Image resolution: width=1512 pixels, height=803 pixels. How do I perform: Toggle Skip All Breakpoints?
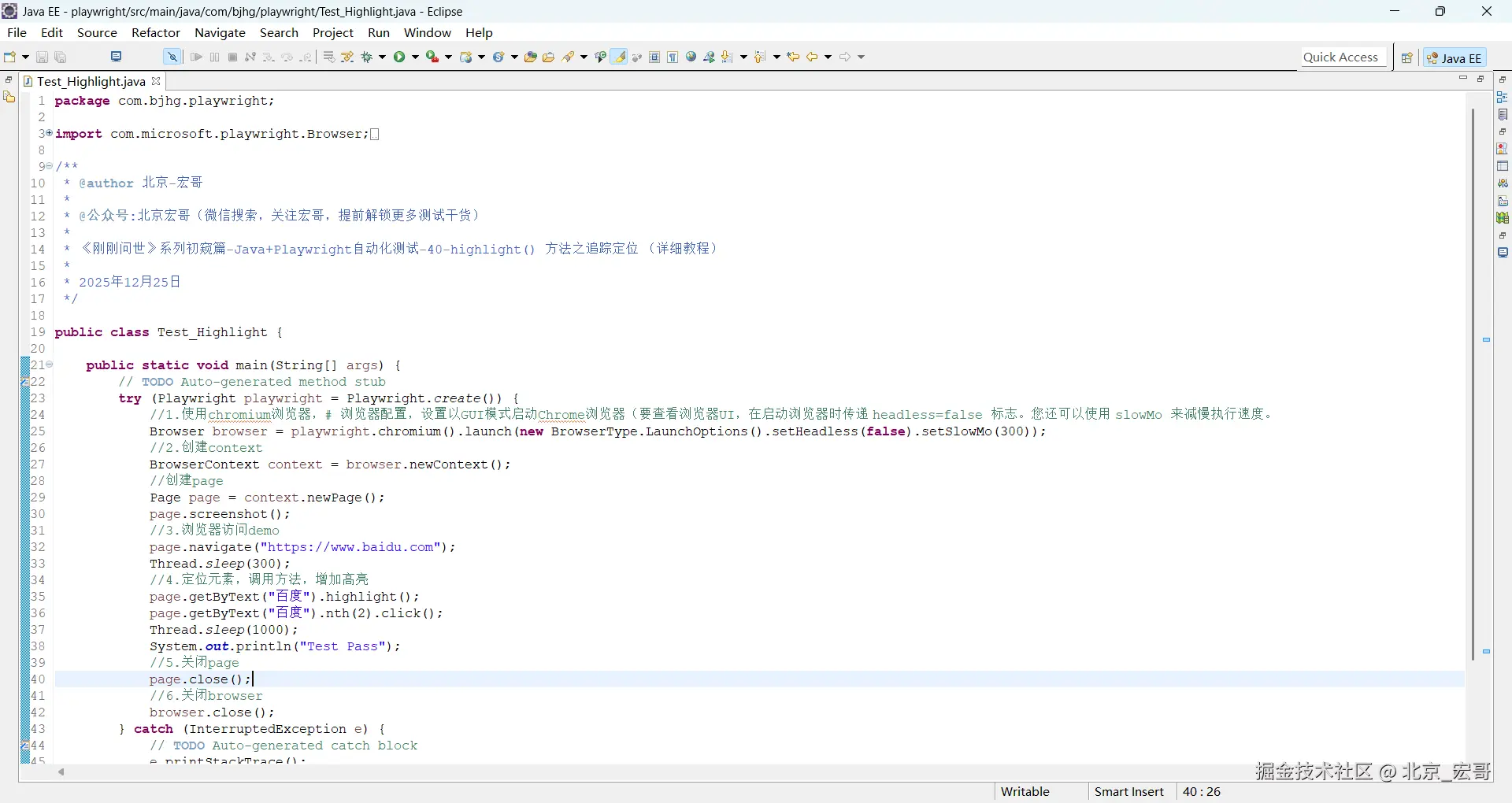point(172,57)
